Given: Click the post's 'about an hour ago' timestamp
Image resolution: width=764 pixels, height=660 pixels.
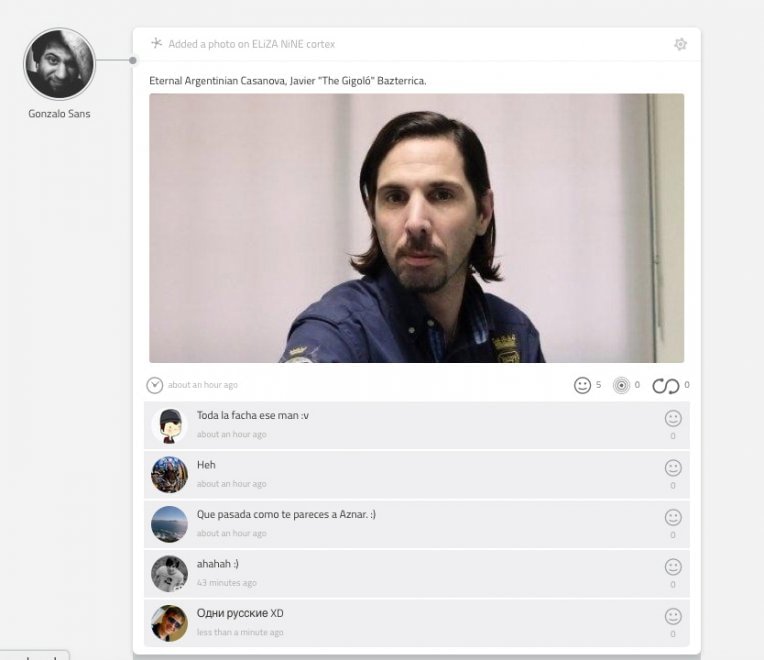Looking at the screenshot, I should point(203,385).
